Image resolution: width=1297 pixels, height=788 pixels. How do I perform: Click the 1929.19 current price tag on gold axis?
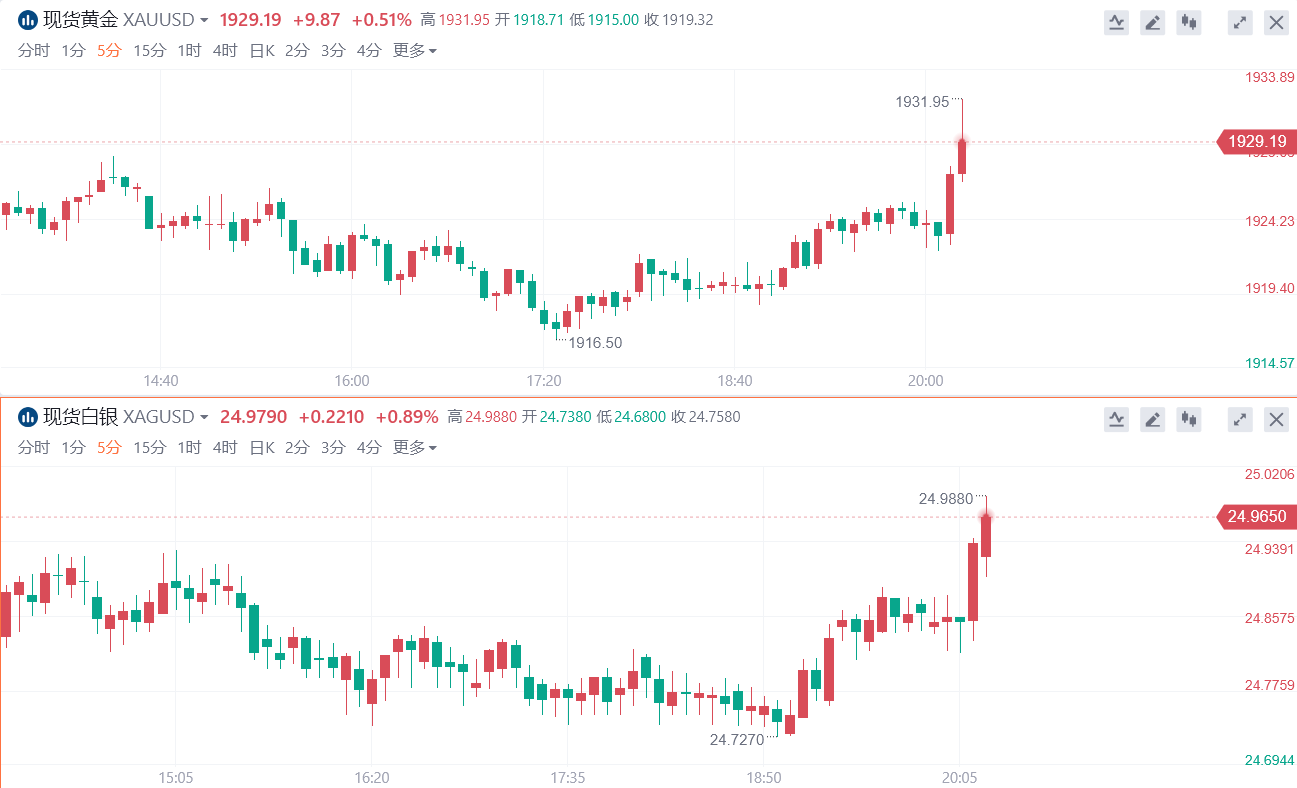click(1256, 142)
